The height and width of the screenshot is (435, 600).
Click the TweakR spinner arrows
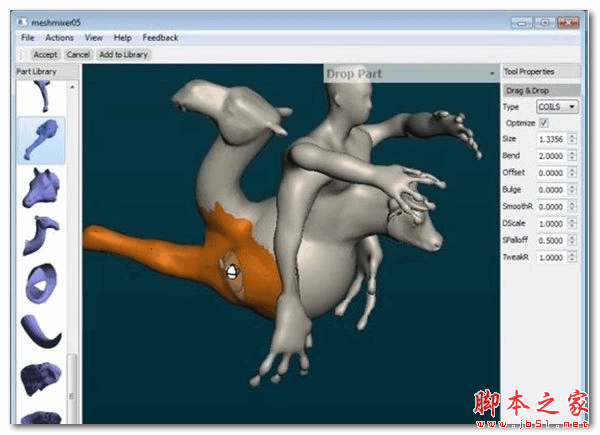tap(572, 257)
